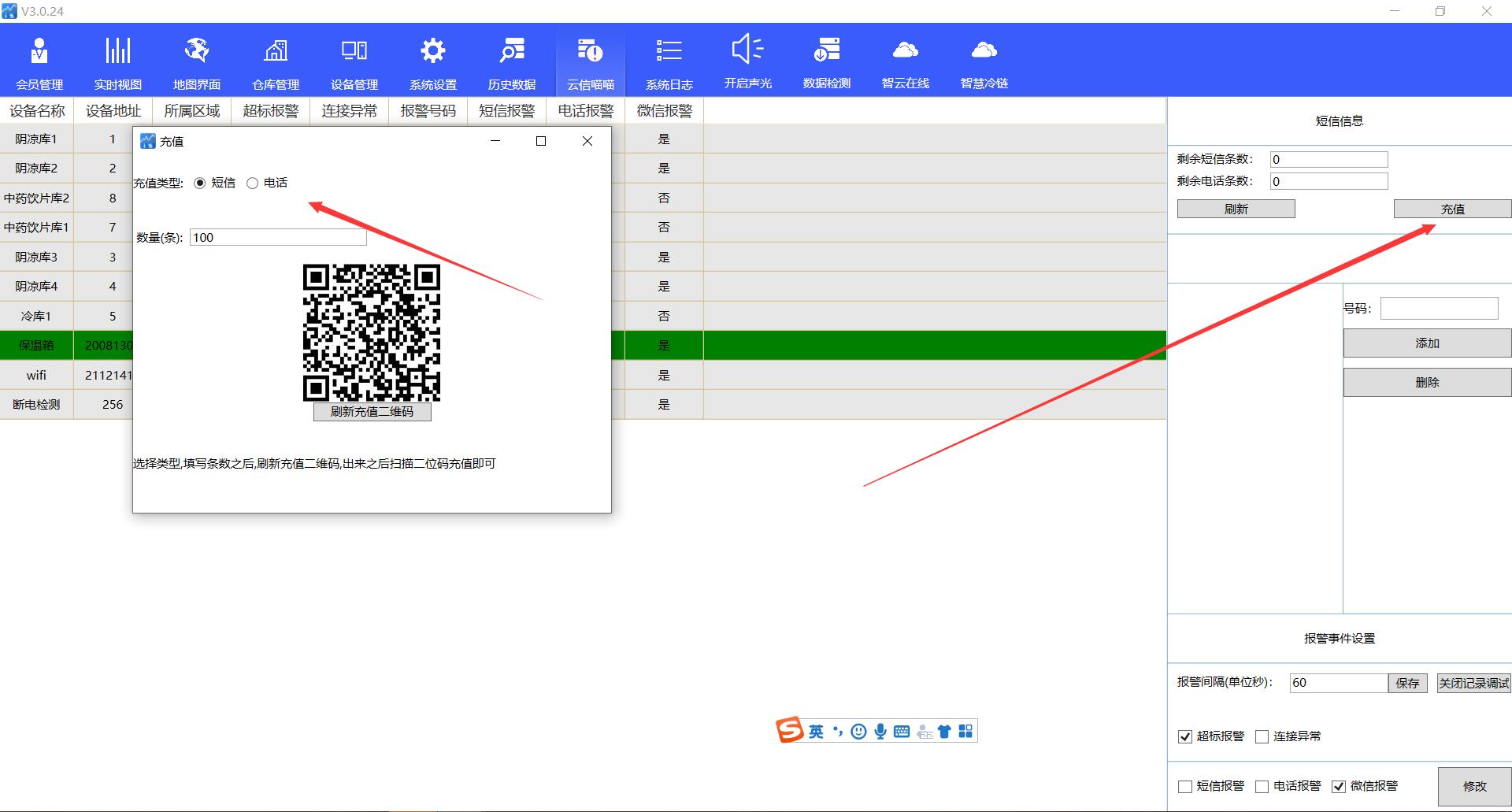Open 设备管理 device management
The width and height of the screenshot is (1512, 812).
click(354, 63)
